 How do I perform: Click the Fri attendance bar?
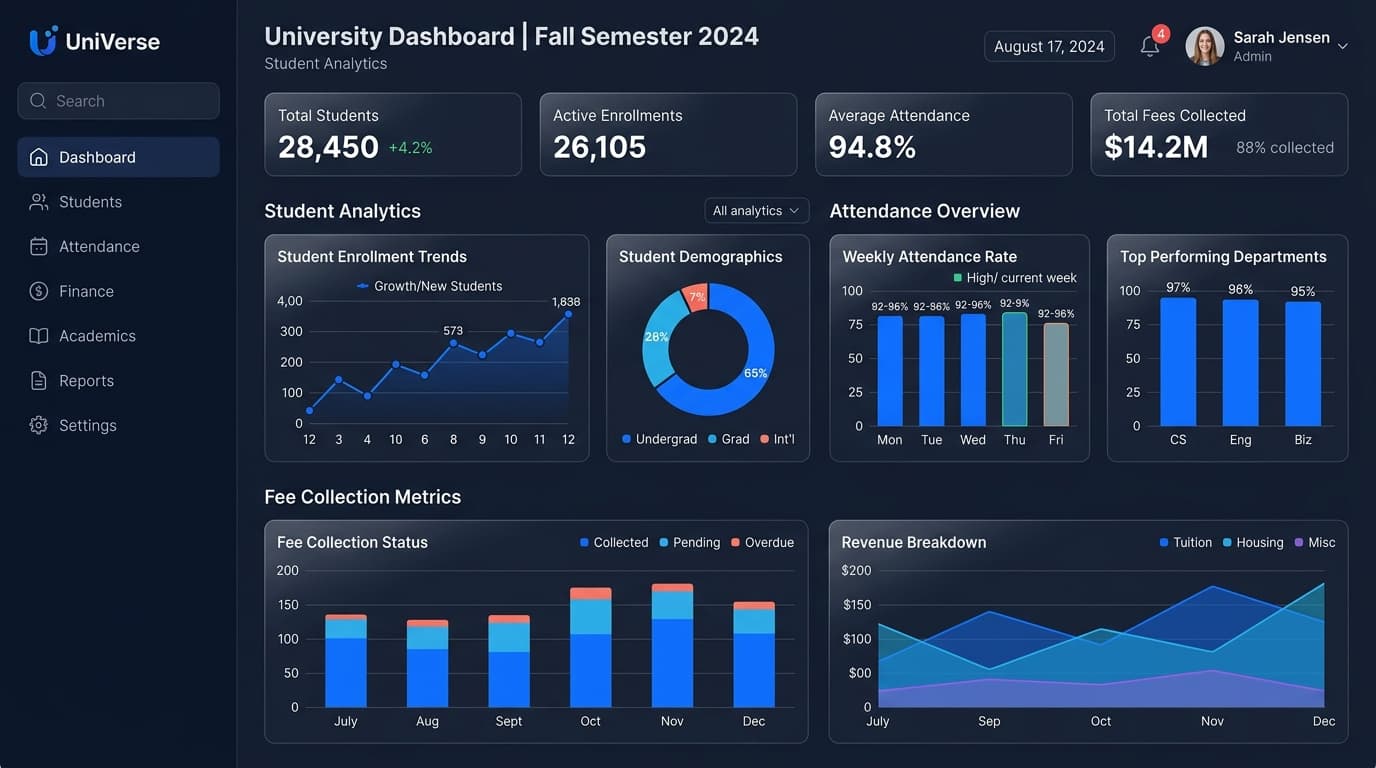[1056, 374]
